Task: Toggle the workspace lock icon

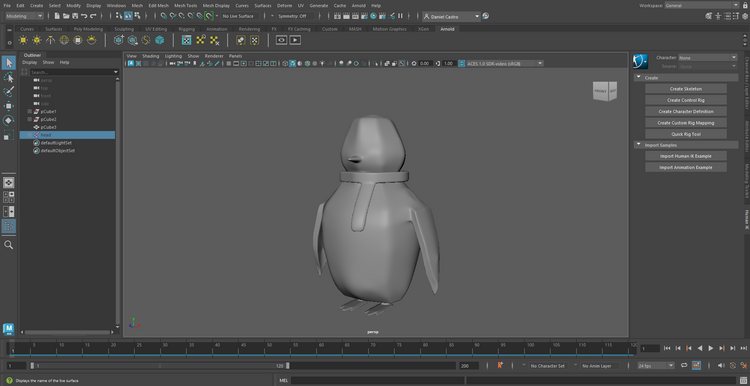Action: tap(745, 5)
